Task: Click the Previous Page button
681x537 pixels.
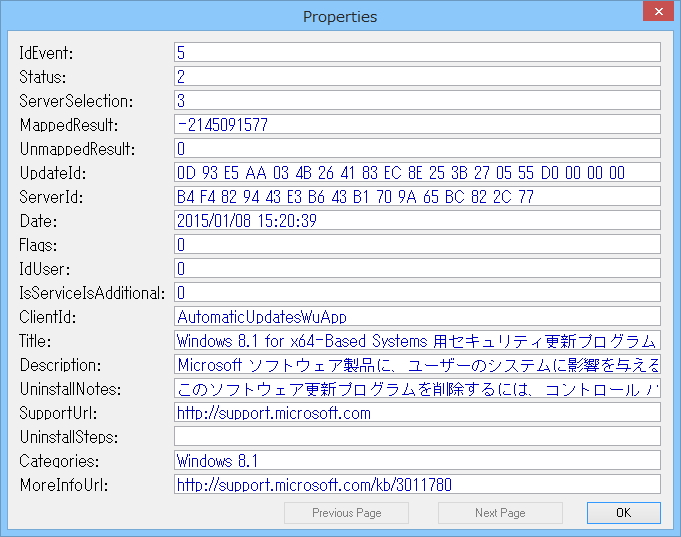Action: coord(346,513)
